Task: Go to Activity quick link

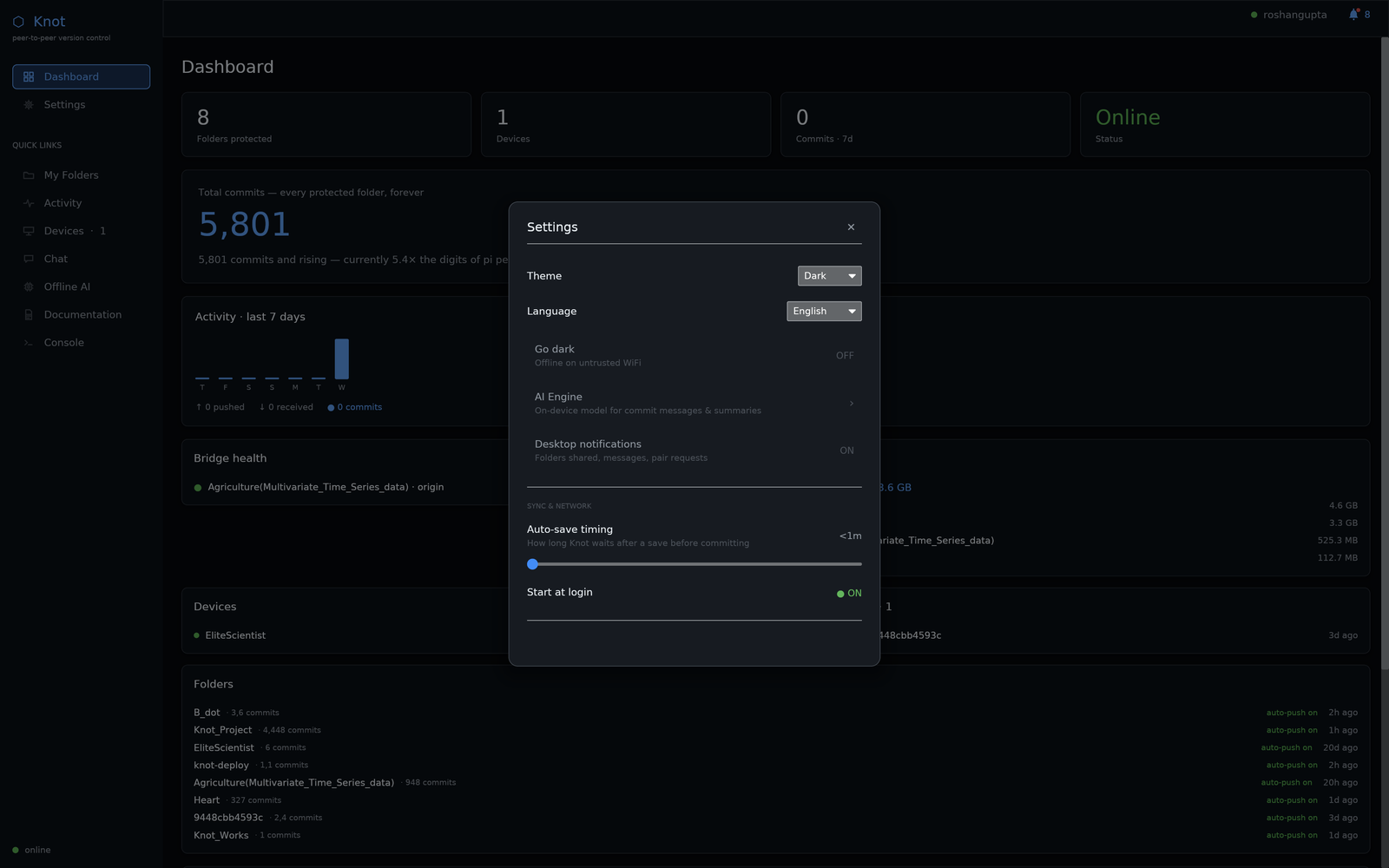Action: [81, 203]
